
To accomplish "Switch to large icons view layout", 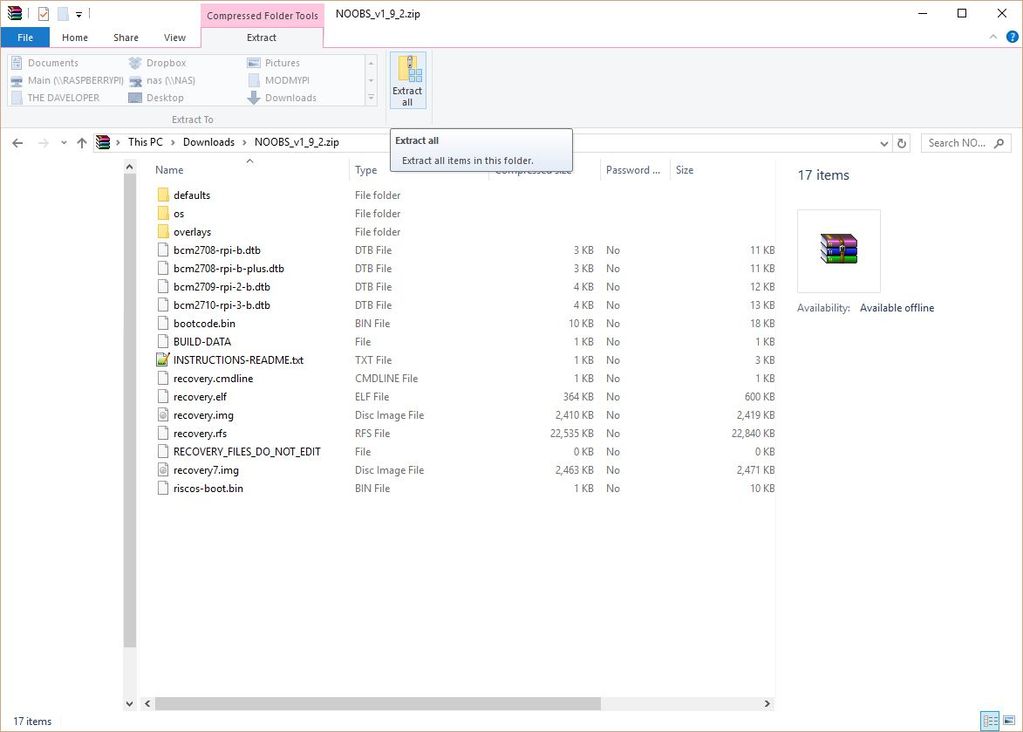I will (1009, 720).
